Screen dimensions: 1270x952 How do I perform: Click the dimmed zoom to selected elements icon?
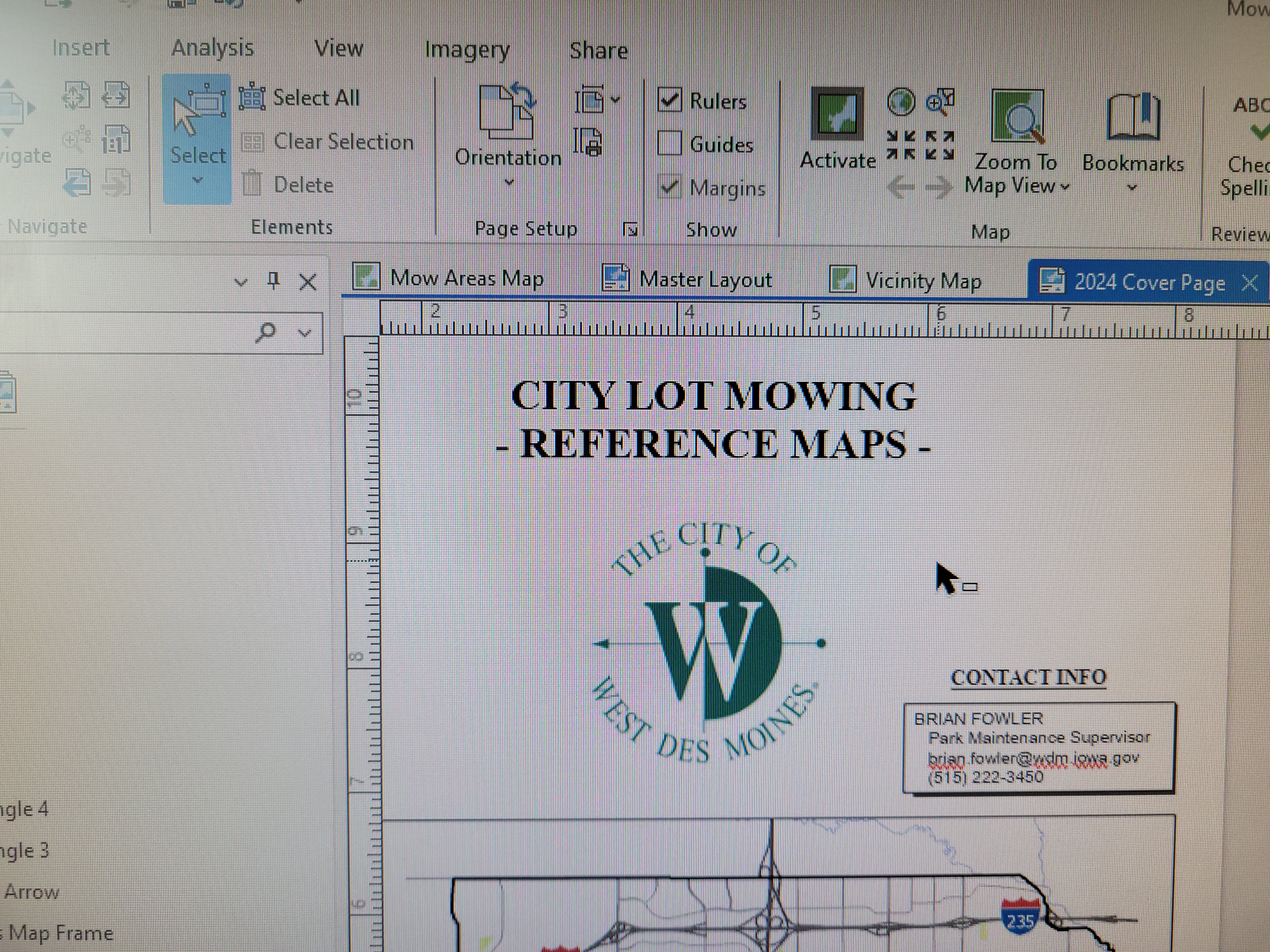(76, 138)
